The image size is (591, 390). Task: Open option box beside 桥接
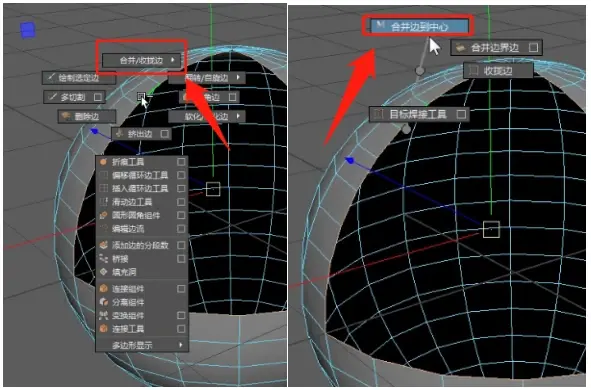(x=181, y=259)
